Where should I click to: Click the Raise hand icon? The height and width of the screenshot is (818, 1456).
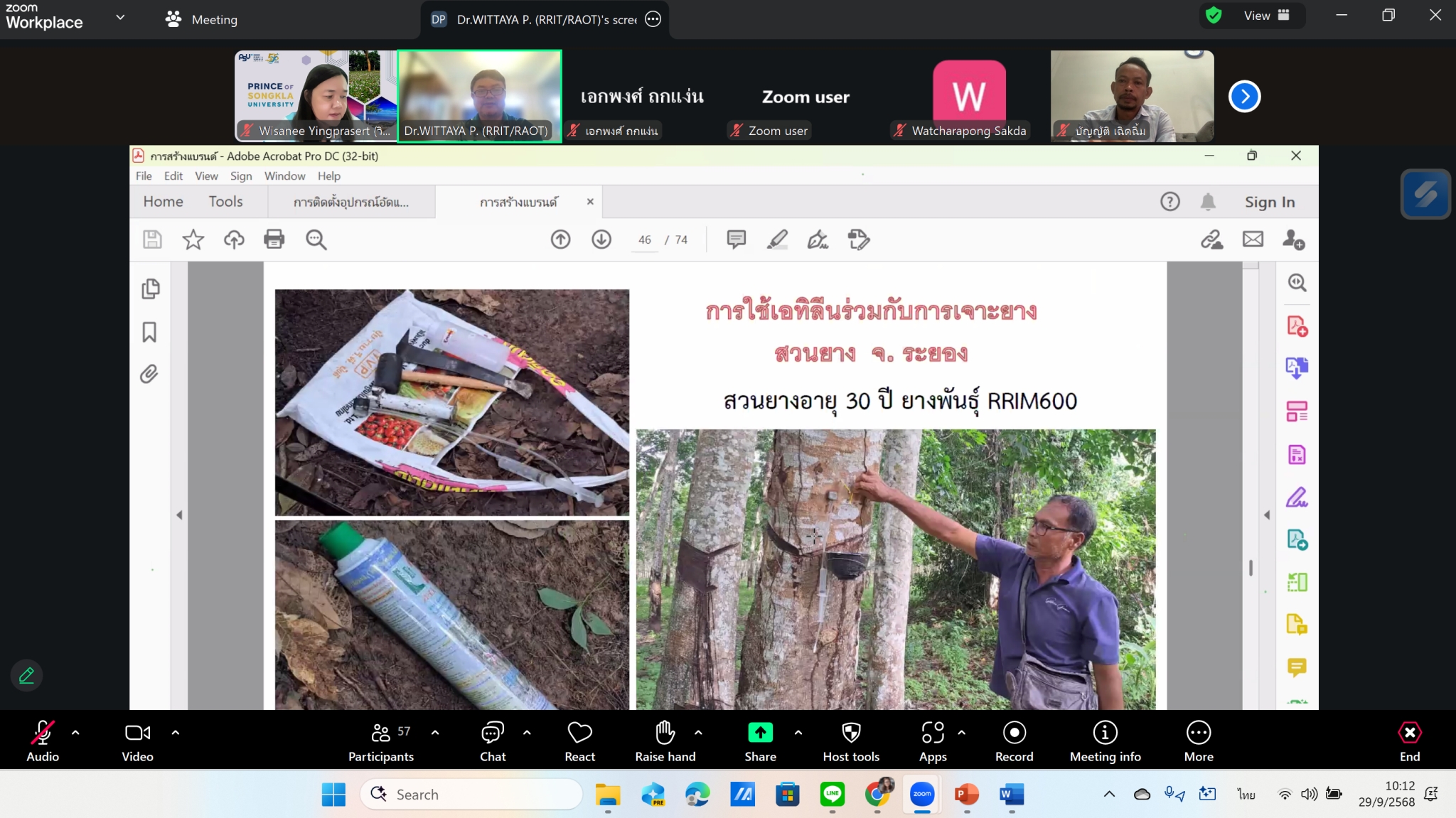coord(665,732)
